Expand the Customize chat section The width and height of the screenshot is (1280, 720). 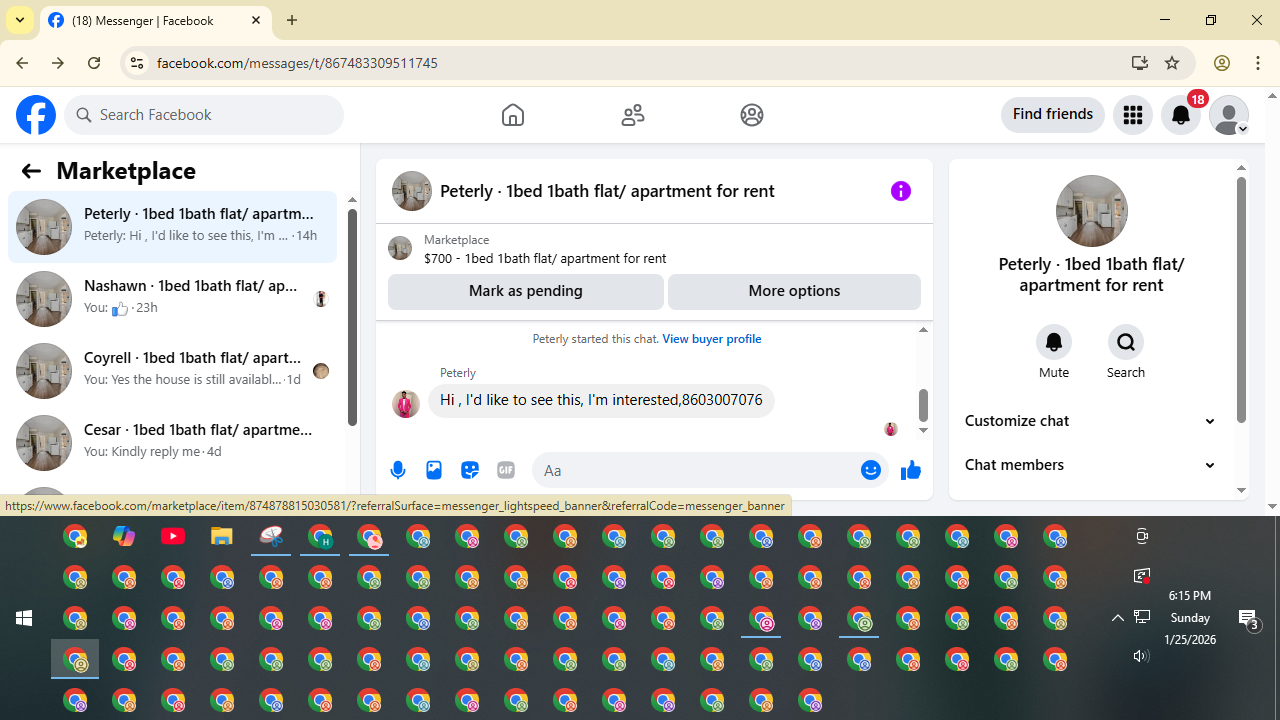tap(1090, 421)
